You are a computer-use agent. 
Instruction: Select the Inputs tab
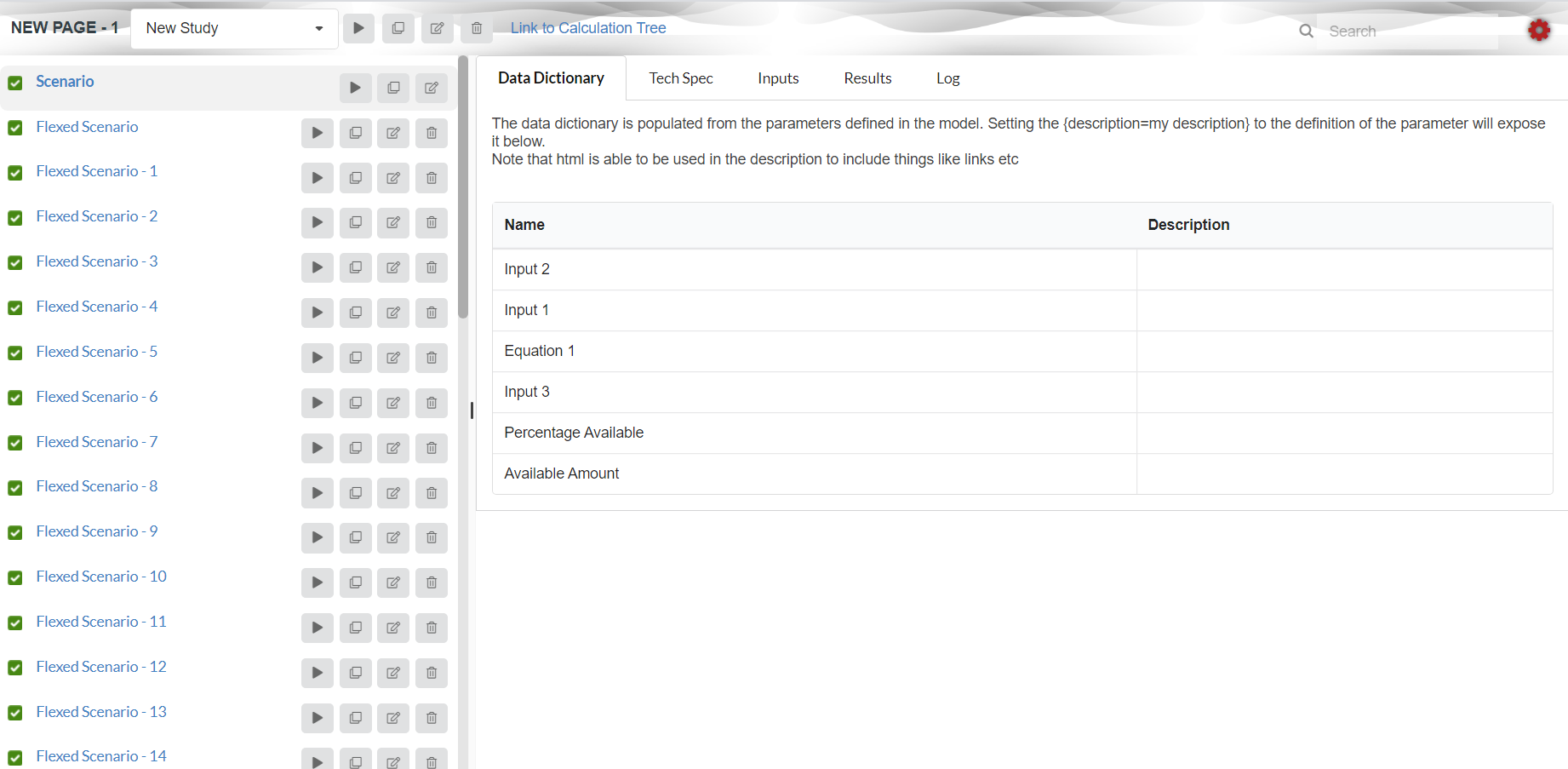[778, 78]
